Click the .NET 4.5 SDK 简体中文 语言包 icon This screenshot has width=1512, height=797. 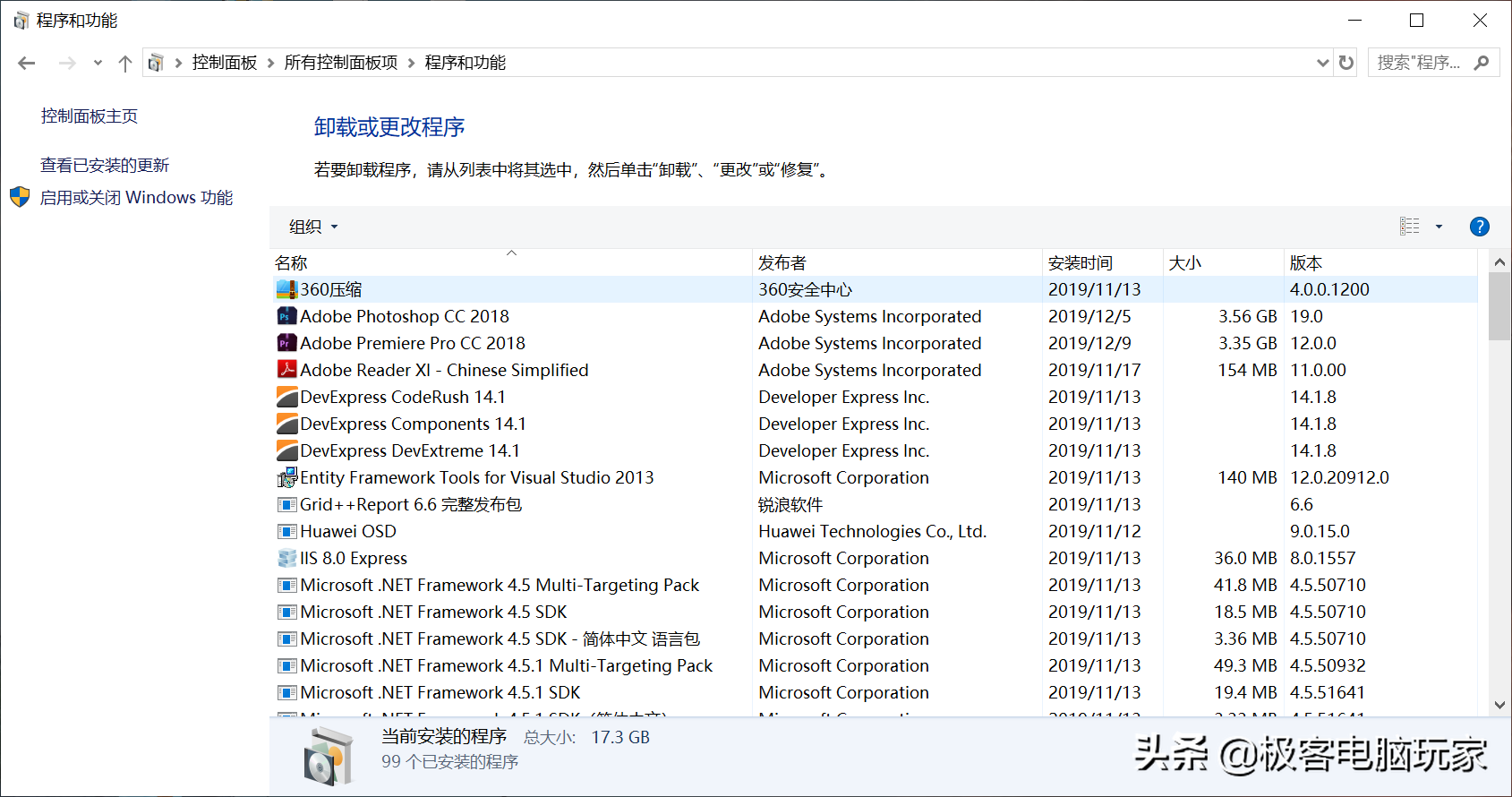click(286, 638)
